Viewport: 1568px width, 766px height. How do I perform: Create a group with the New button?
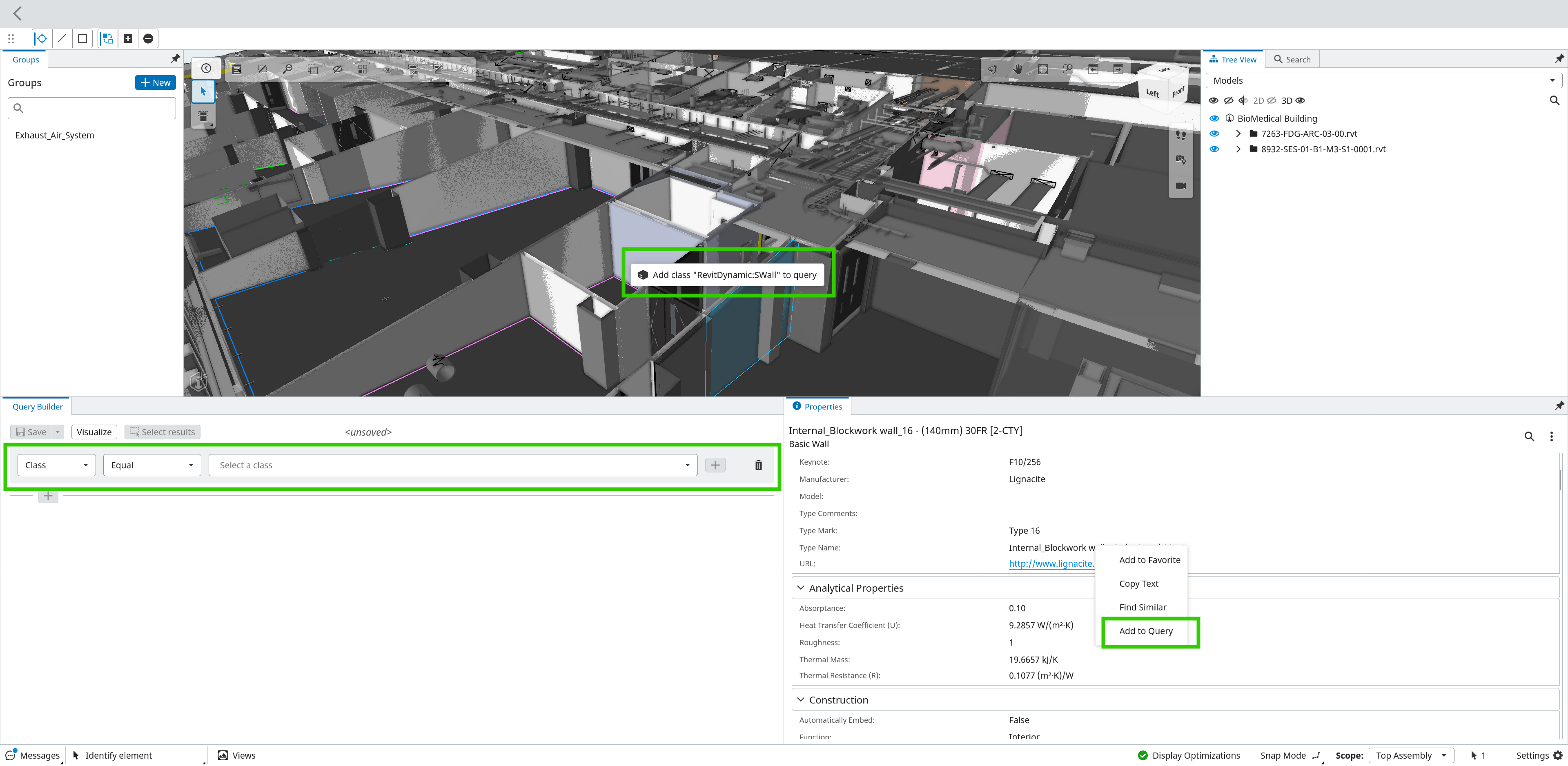pyautogui.click(x=155, y=82)
